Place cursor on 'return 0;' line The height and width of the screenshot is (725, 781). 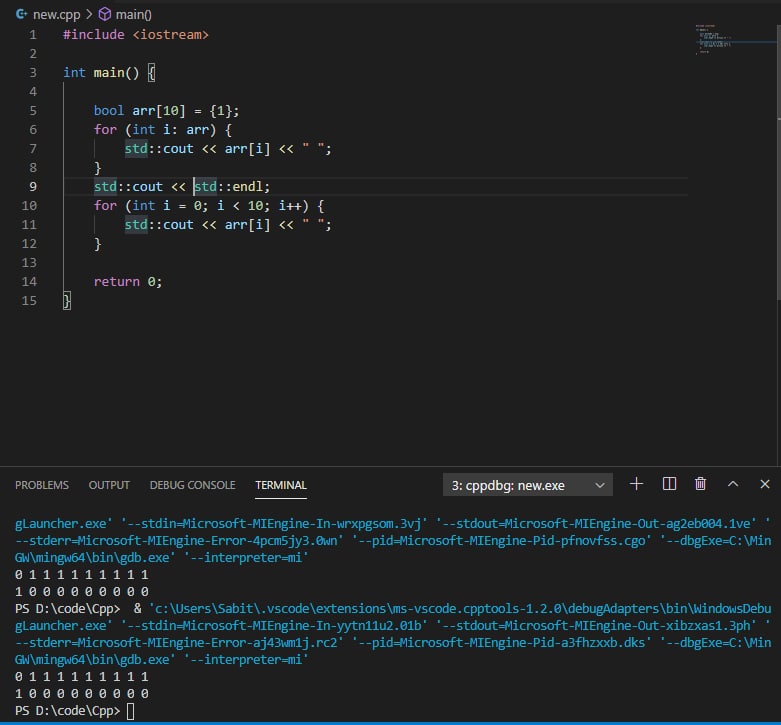point(128,282)
